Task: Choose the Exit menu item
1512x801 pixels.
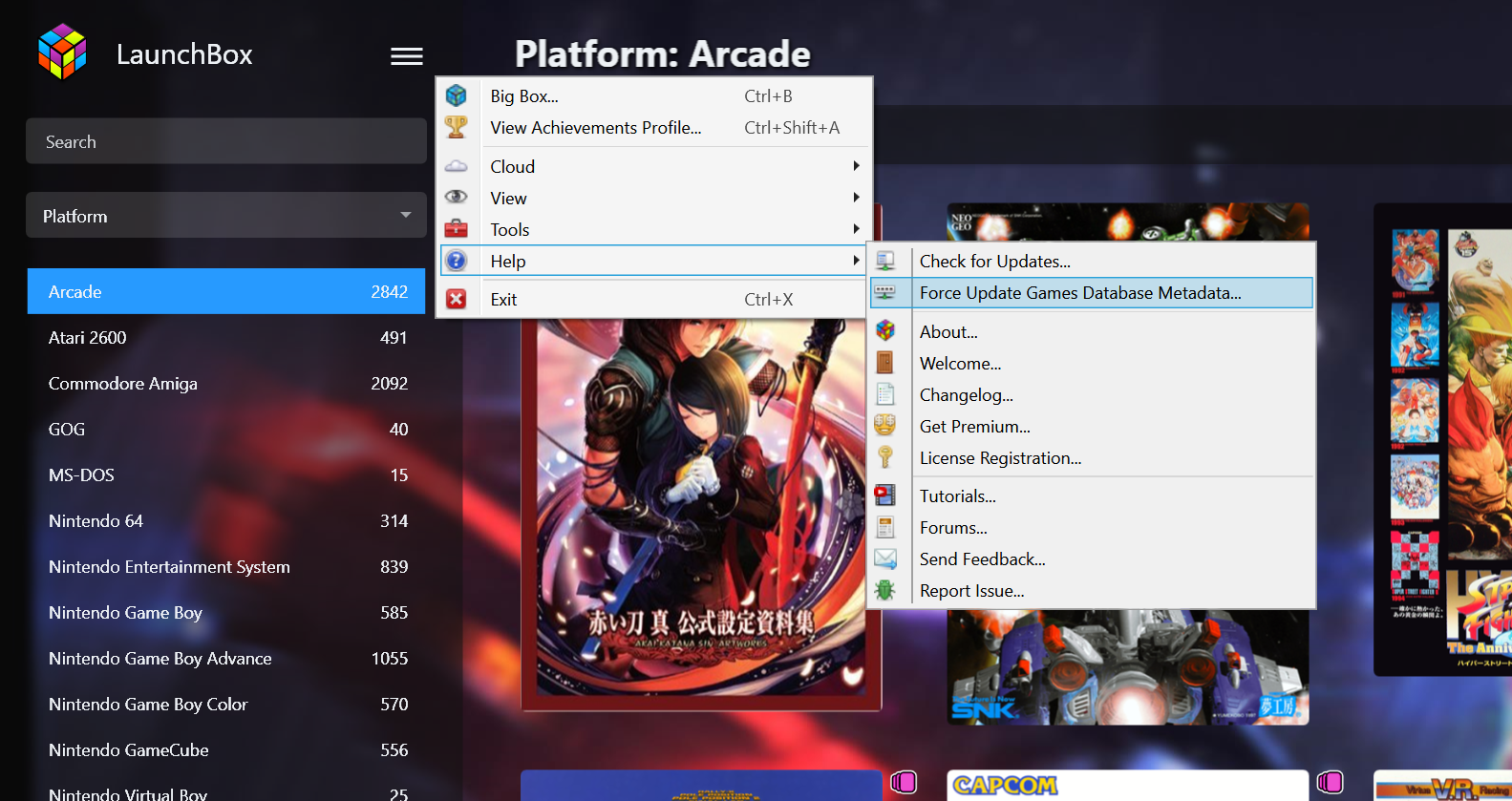Action: point(654,299)
